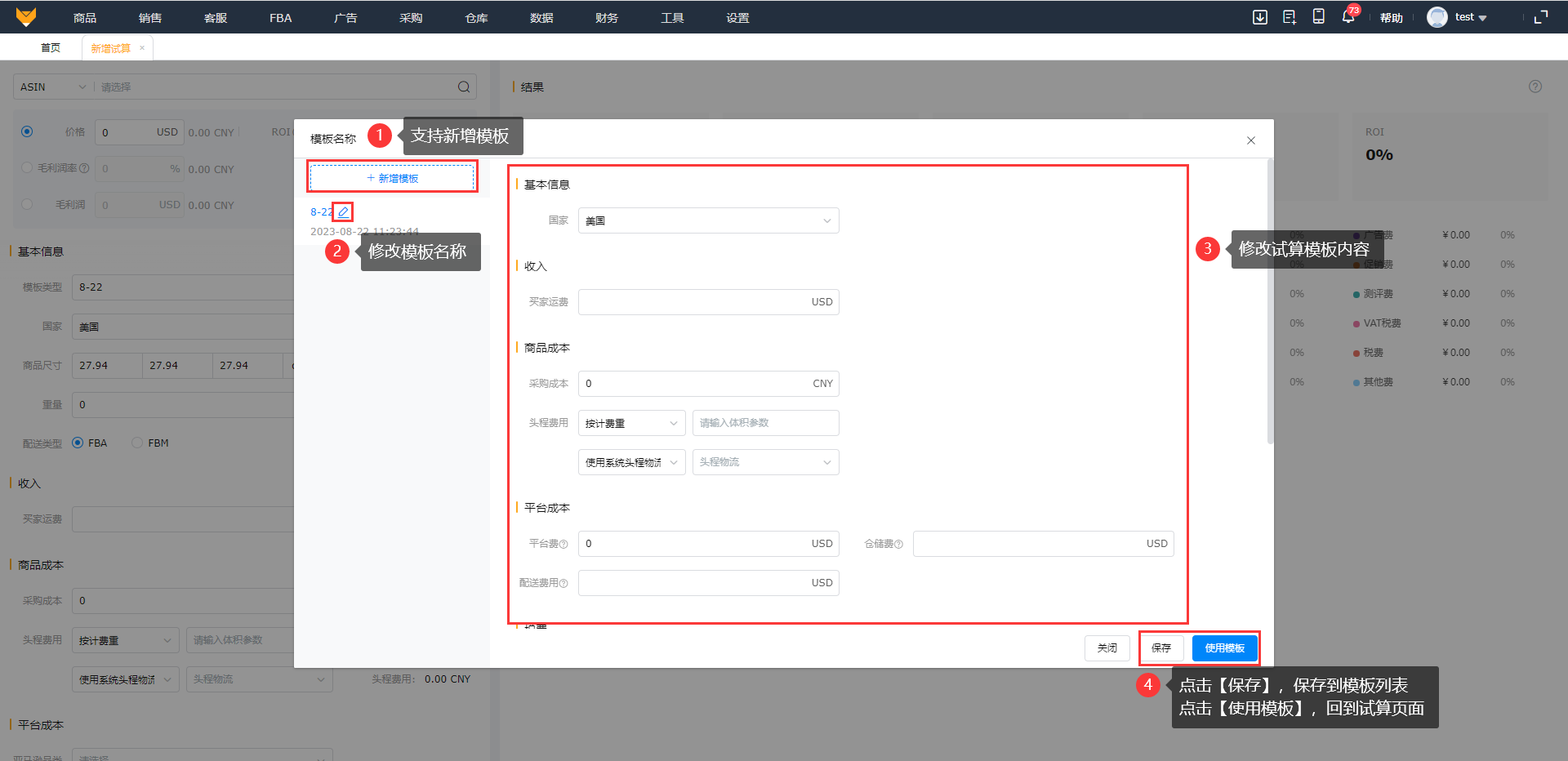
Task: Open the mobile app icon
Action: click(x=1318, y=17)
